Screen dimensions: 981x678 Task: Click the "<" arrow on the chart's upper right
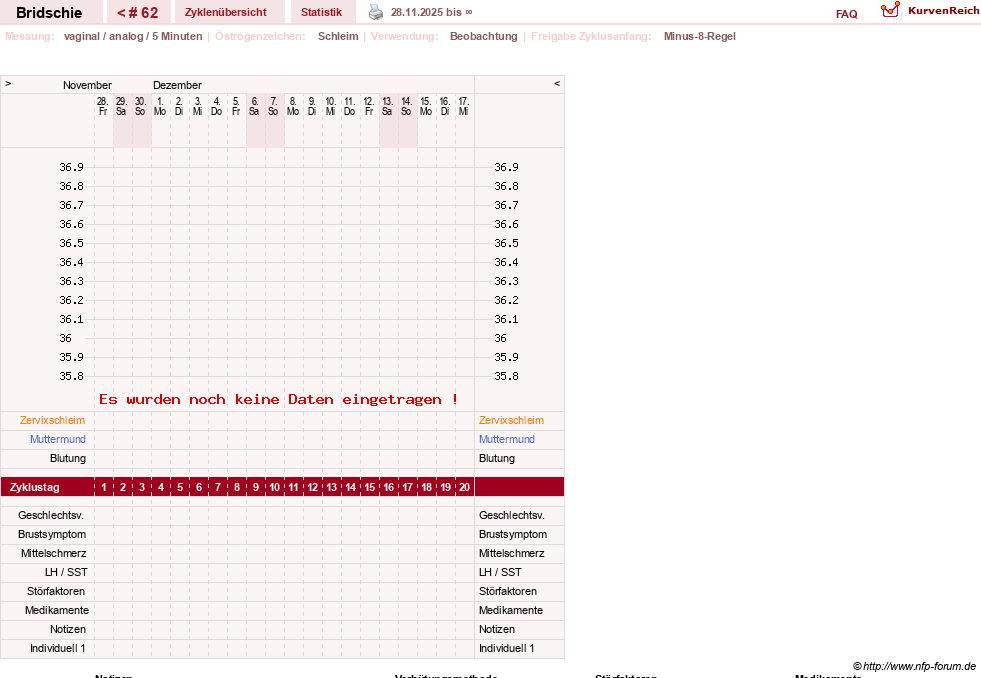[557, 84]
